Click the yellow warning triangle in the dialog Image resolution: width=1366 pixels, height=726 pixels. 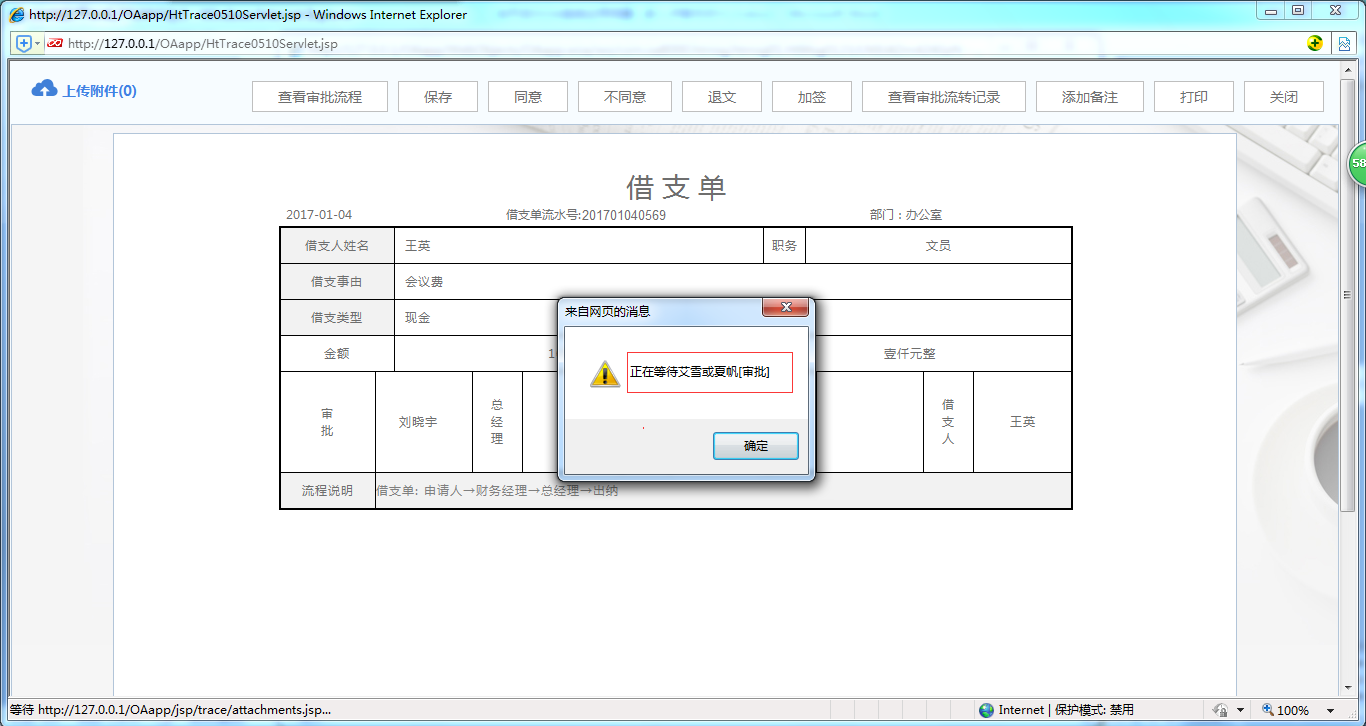(x=604, y=374)
